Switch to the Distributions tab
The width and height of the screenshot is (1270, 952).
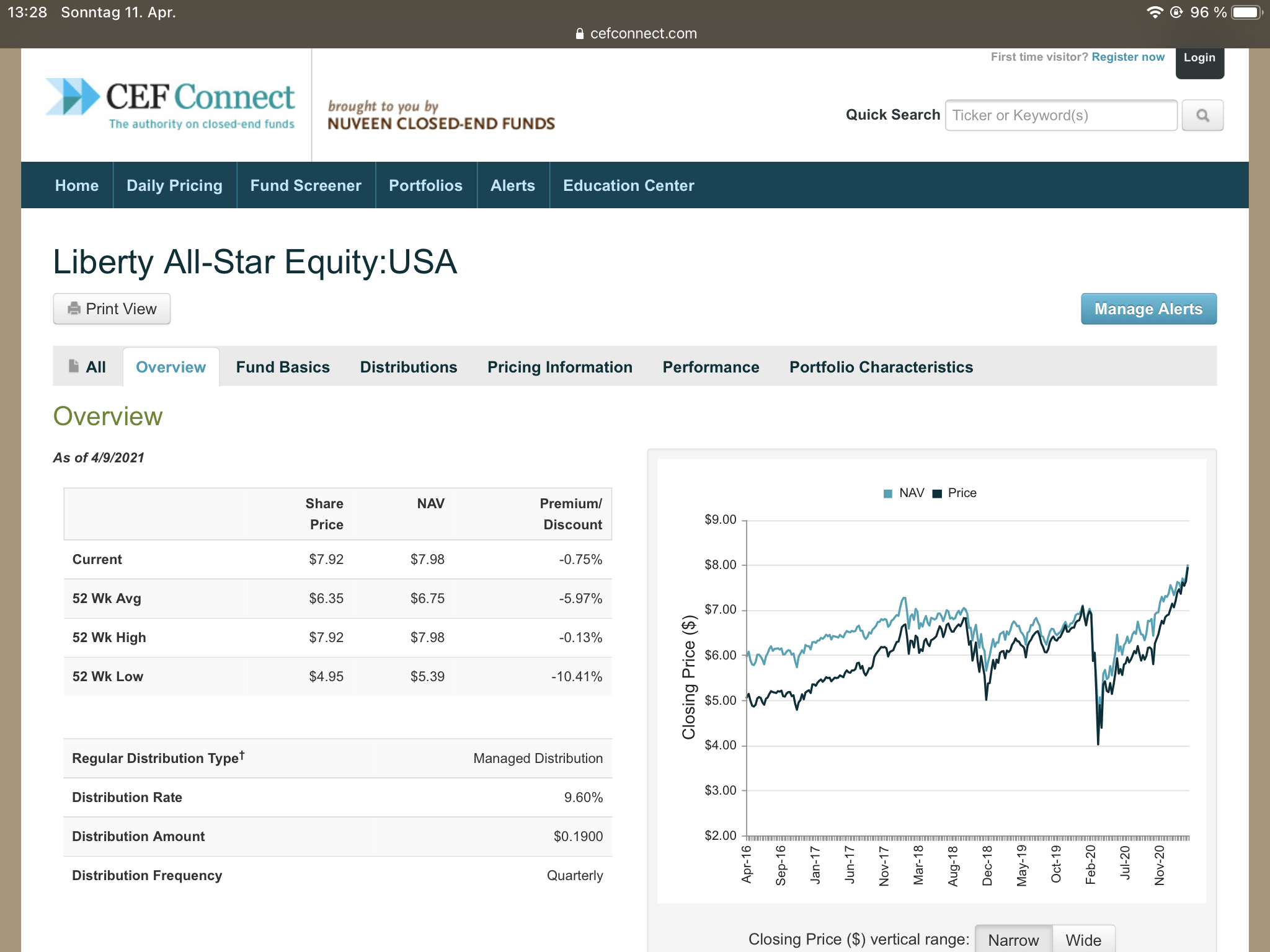tap(409, 367)
